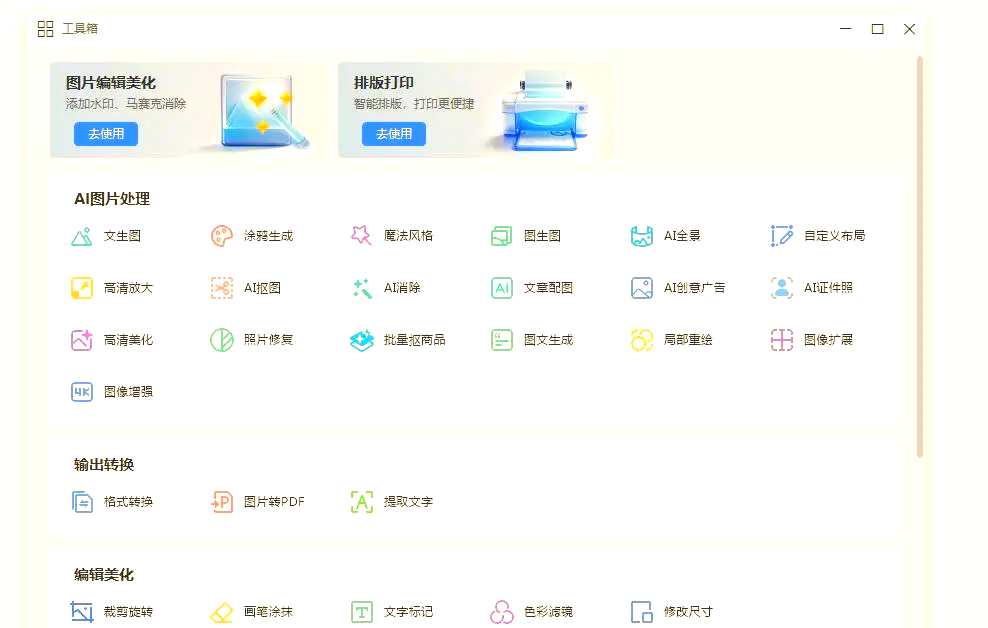Launch the 文章配图 AI icon

coord(502,288)
